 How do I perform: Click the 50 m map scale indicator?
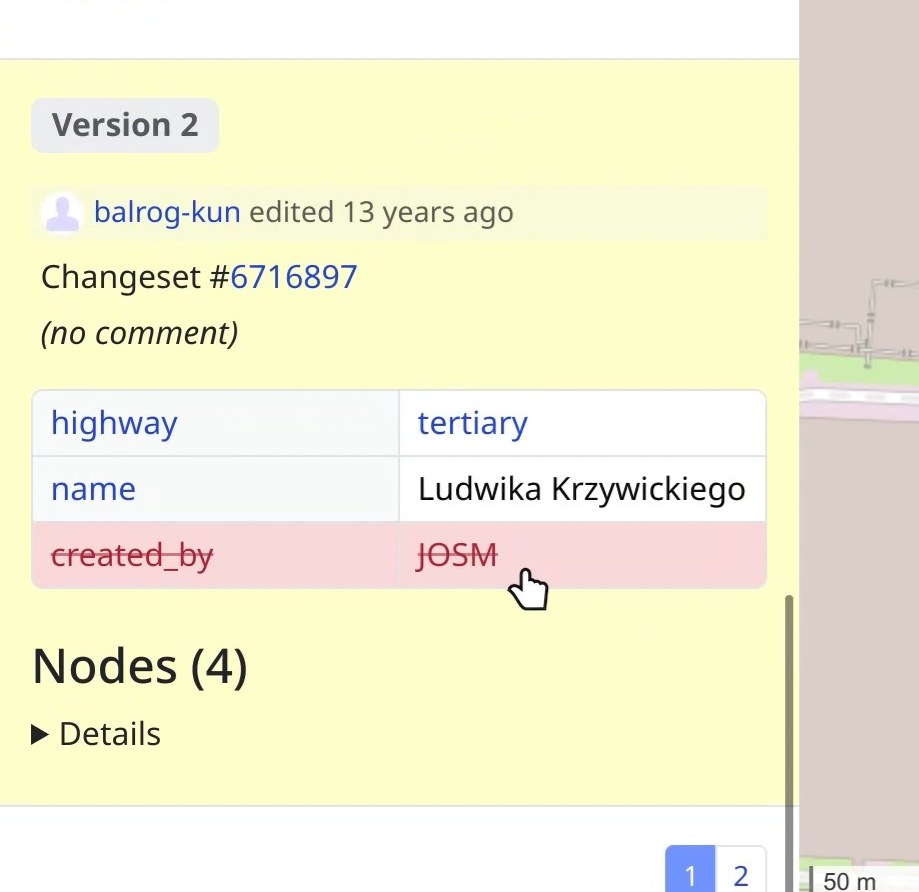[x=849, y=881]
